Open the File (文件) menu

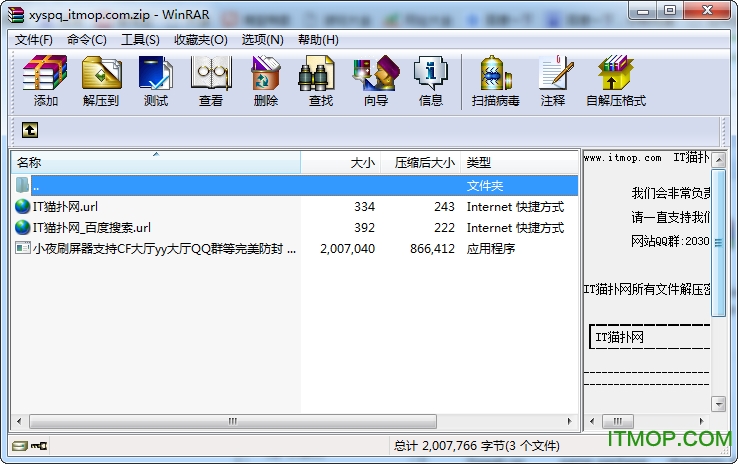pos(33,40)
